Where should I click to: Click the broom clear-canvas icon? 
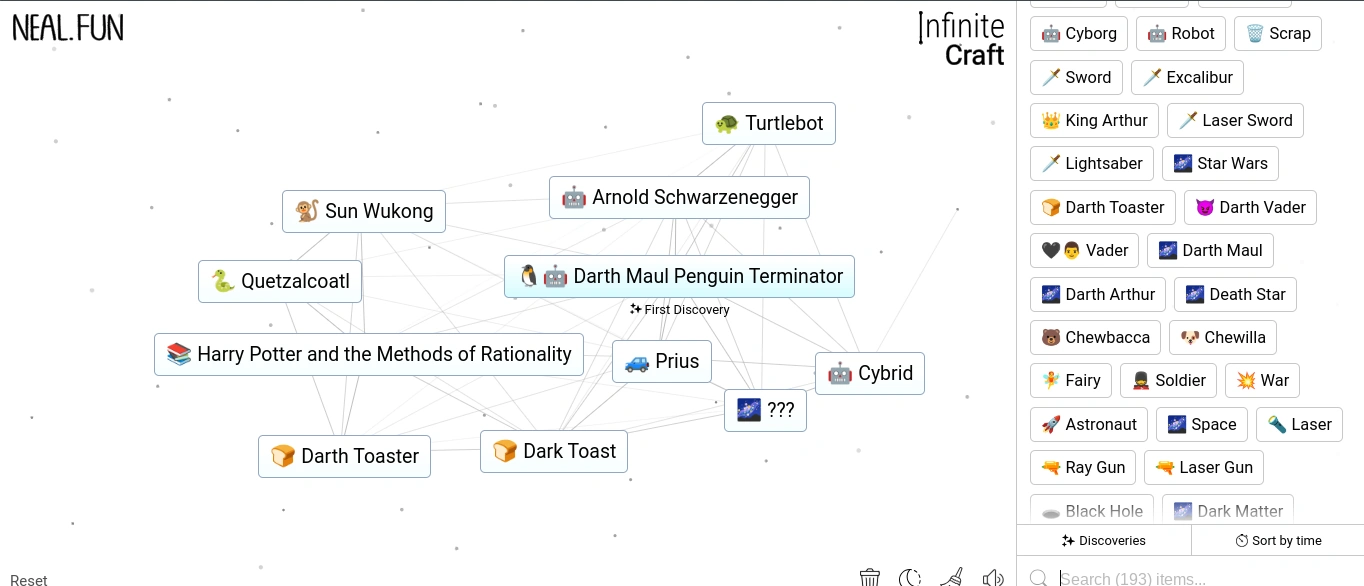[x=951, y=577]
